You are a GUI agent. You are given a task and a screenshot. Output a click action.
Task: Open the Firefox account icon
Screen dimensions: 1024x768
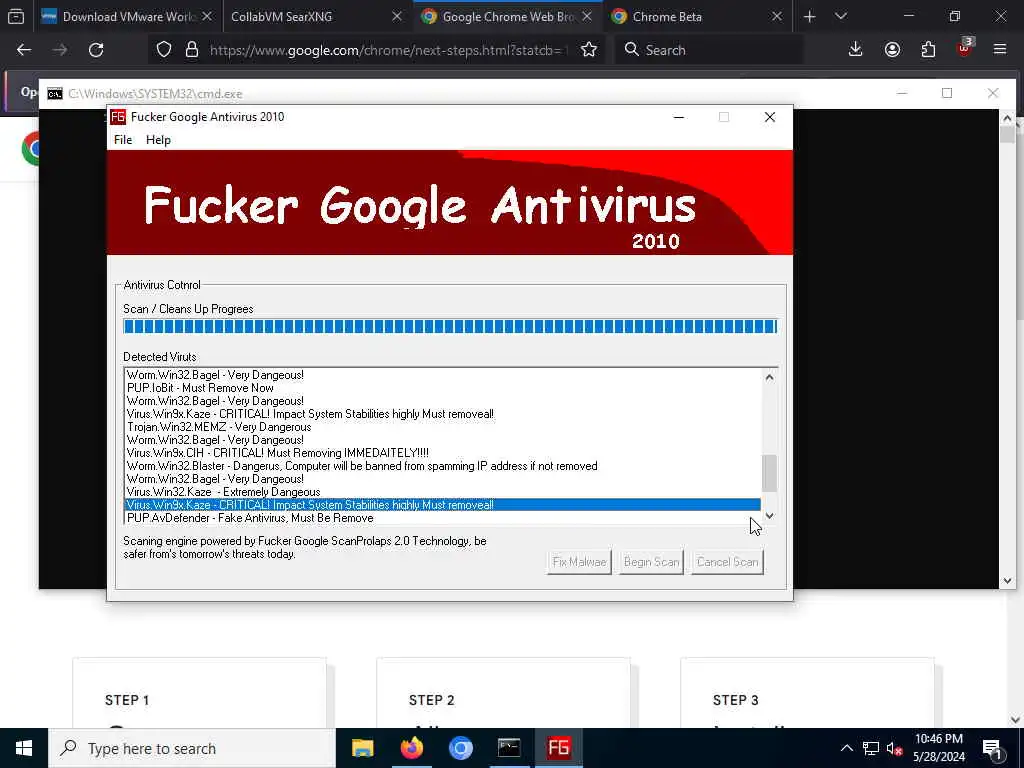[892, 50]
